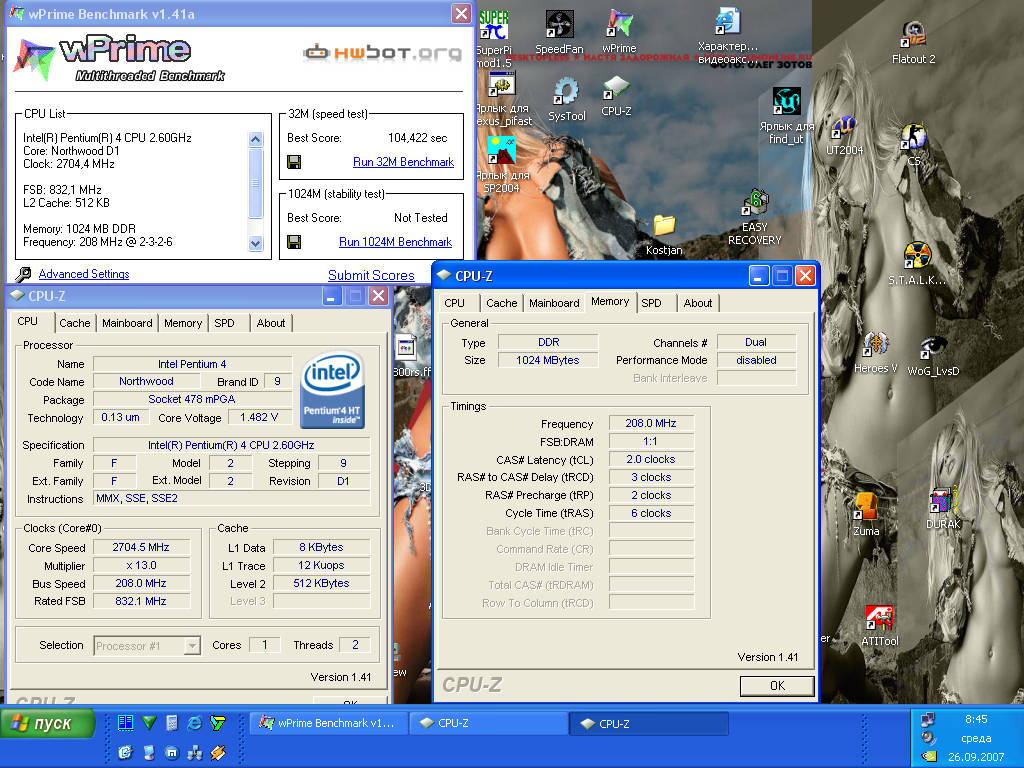The height and width of the screenshot is (768, 1024).
Task: Open Mainboard tab in left CPU-Z window
Action: pos(127,323)
